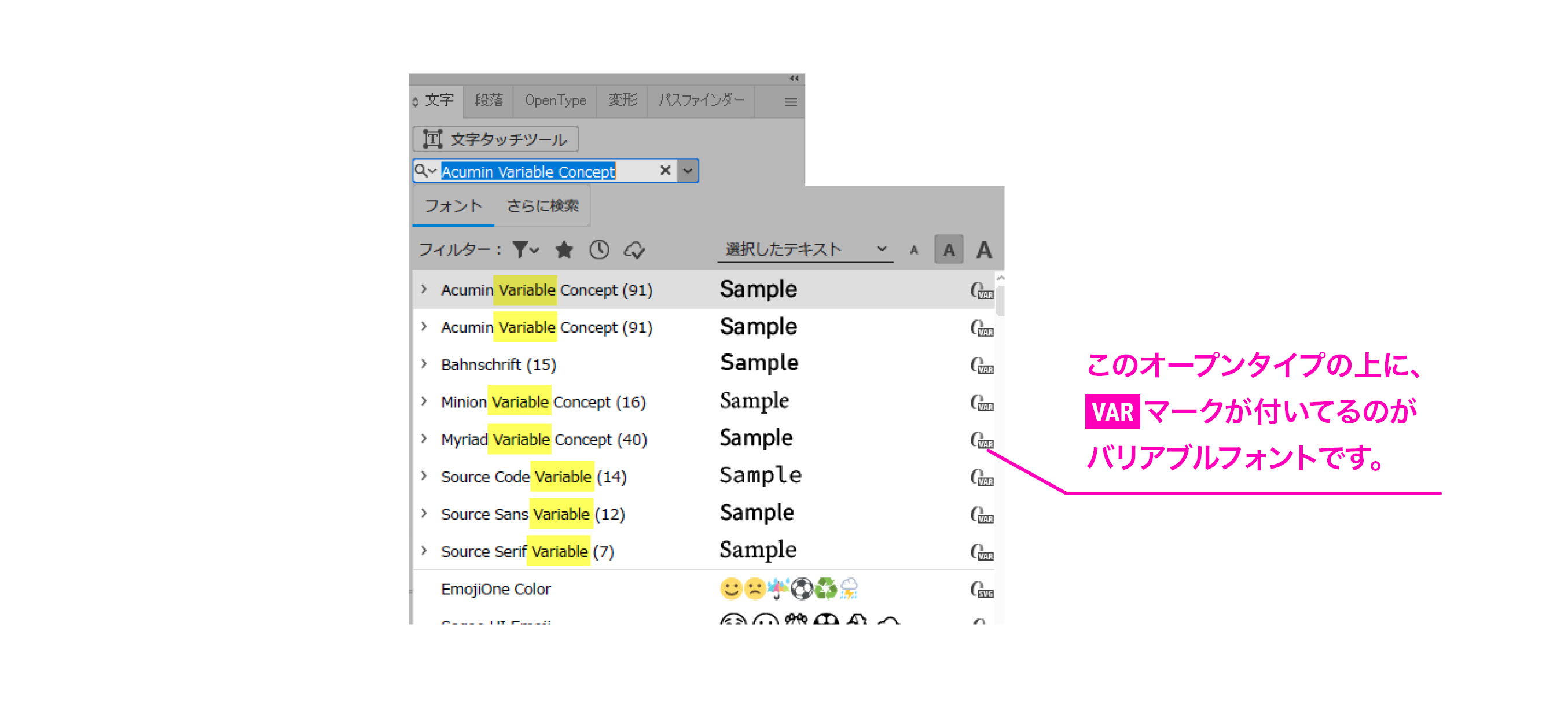Screen dimensions: 1568x722
Task: Click the VAR icon on Bahnschrift row
Action: (x=981, y=365)
